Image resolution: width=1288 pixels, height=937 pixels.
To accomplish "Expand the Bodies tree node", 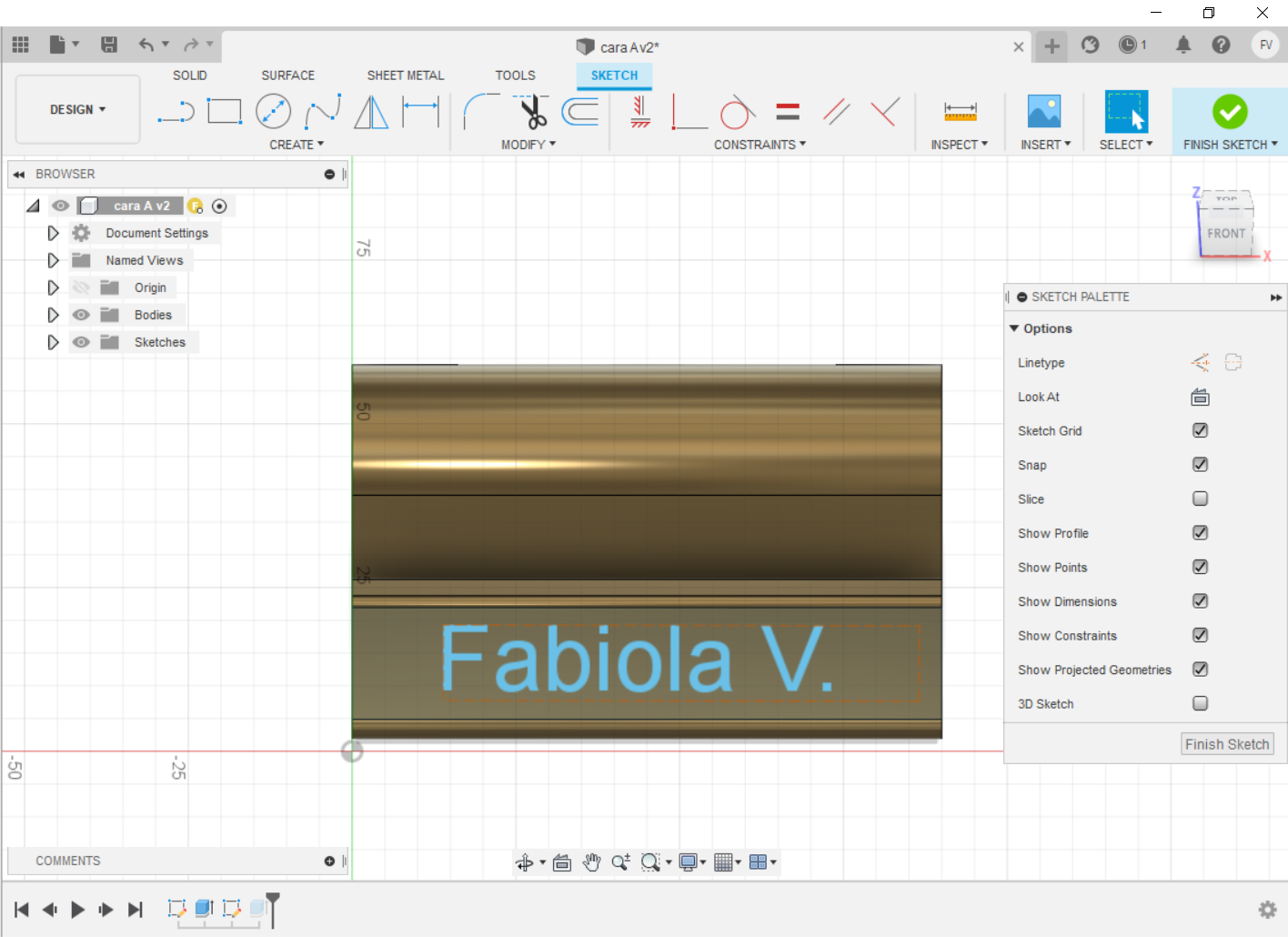I will (53, 315).
